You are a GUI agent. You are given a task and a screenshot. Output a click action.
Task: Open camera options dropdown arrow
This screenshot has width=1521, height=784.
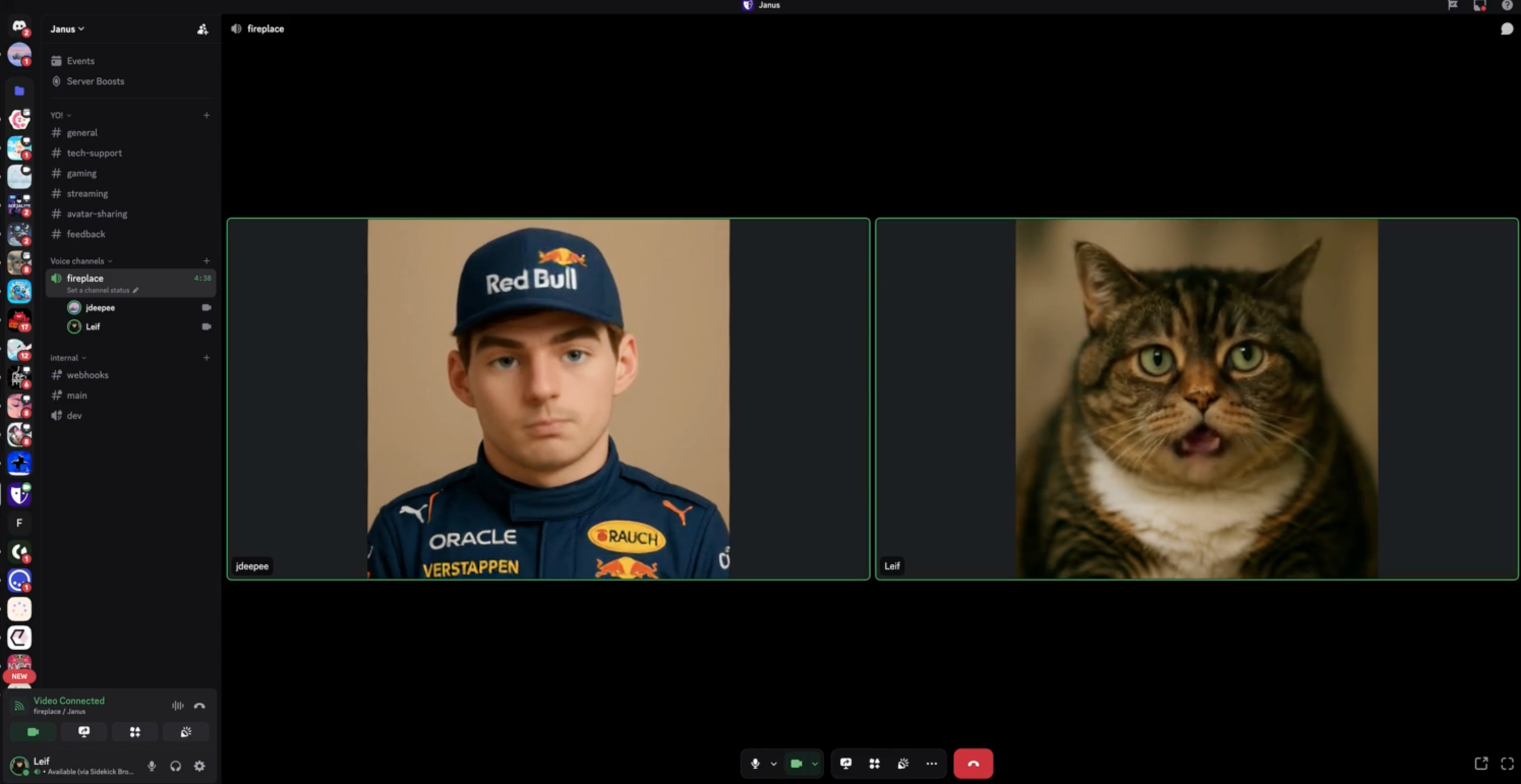tap(815, 763)
